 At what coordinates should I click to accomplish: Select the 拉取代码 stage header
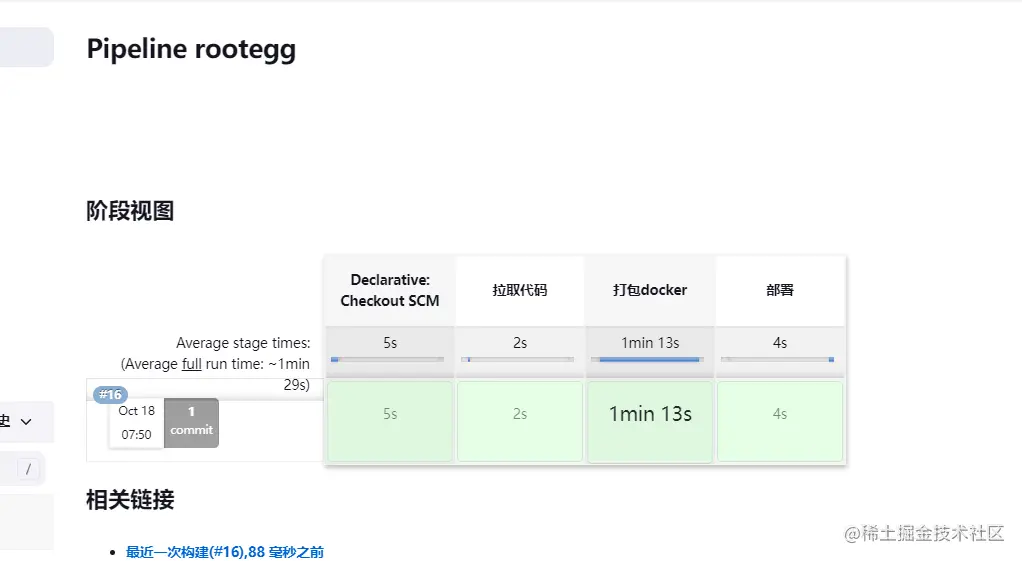point(520,291)
